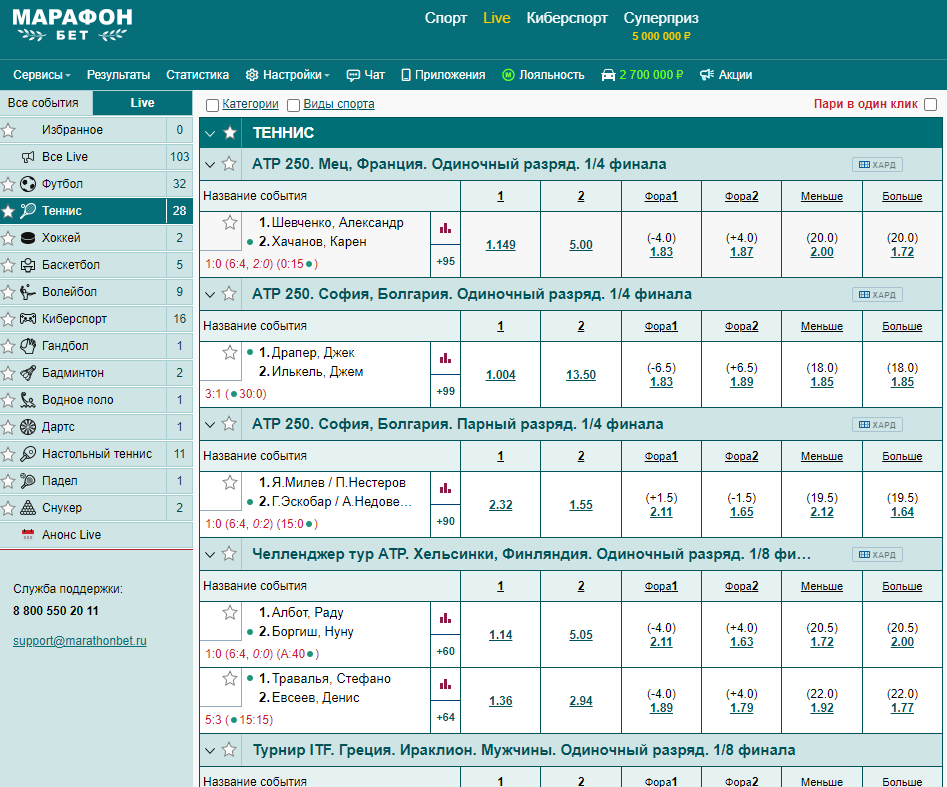
Task: Toggle favorite star on ТЕННИС header
Action: [x=230, y=133]
